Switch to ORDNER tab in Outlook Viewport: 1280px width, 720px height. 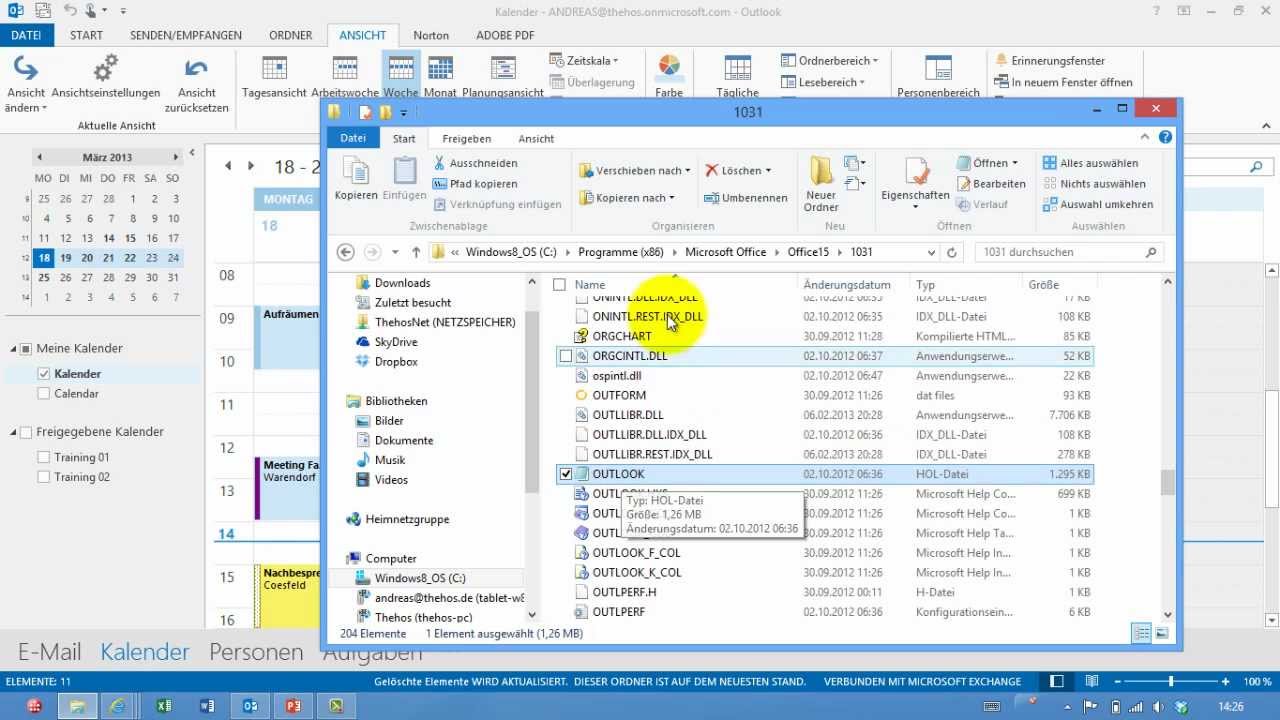[291, 35]
